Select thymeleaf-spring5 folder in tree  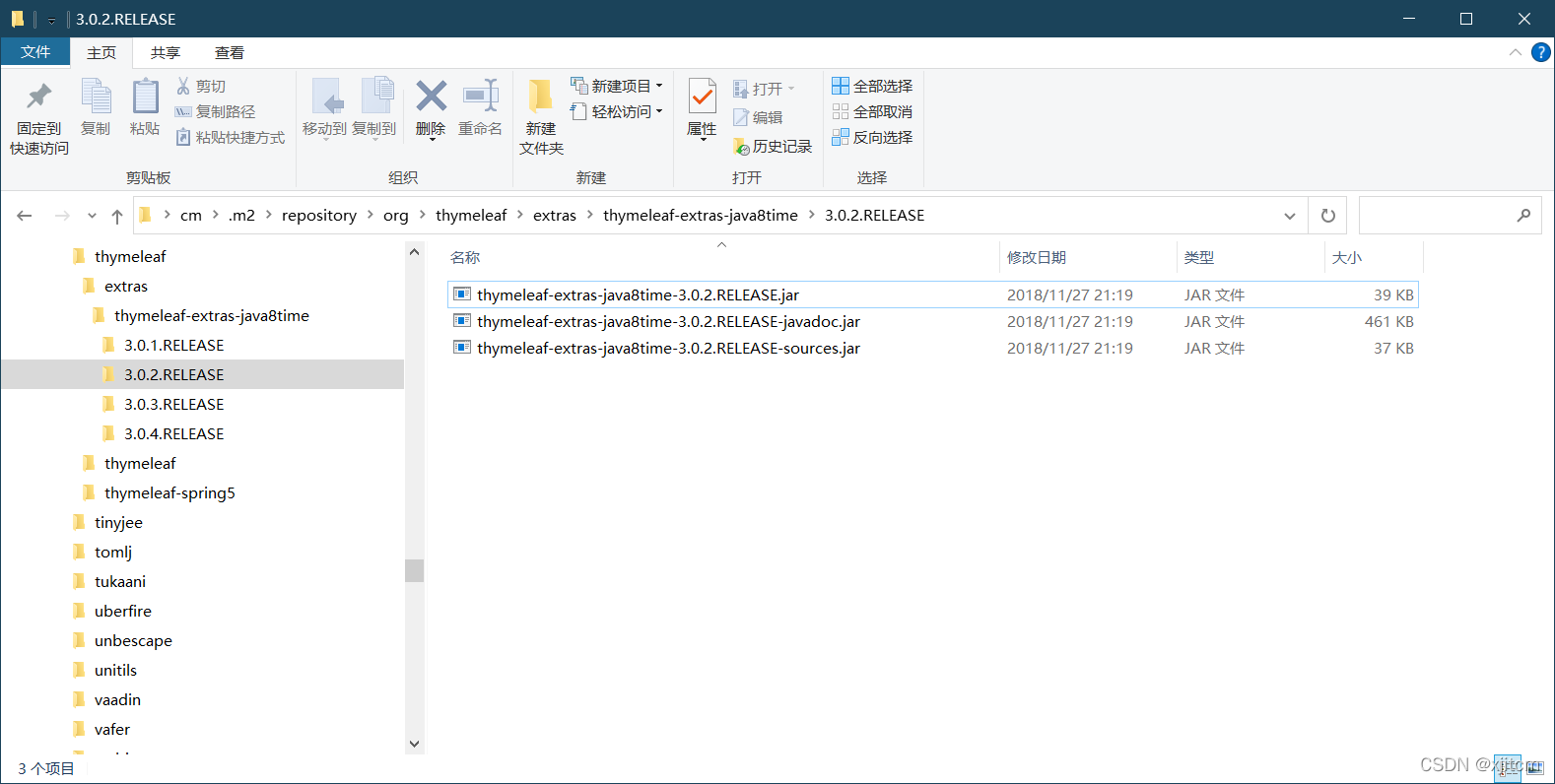(169, 492)
